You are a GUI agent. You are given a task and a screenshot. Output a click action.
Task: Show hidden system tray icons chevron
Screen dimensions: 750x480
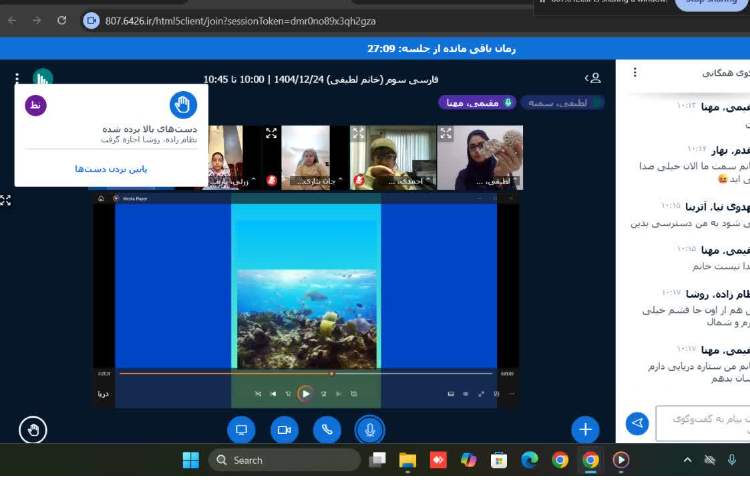click(687, 460)
